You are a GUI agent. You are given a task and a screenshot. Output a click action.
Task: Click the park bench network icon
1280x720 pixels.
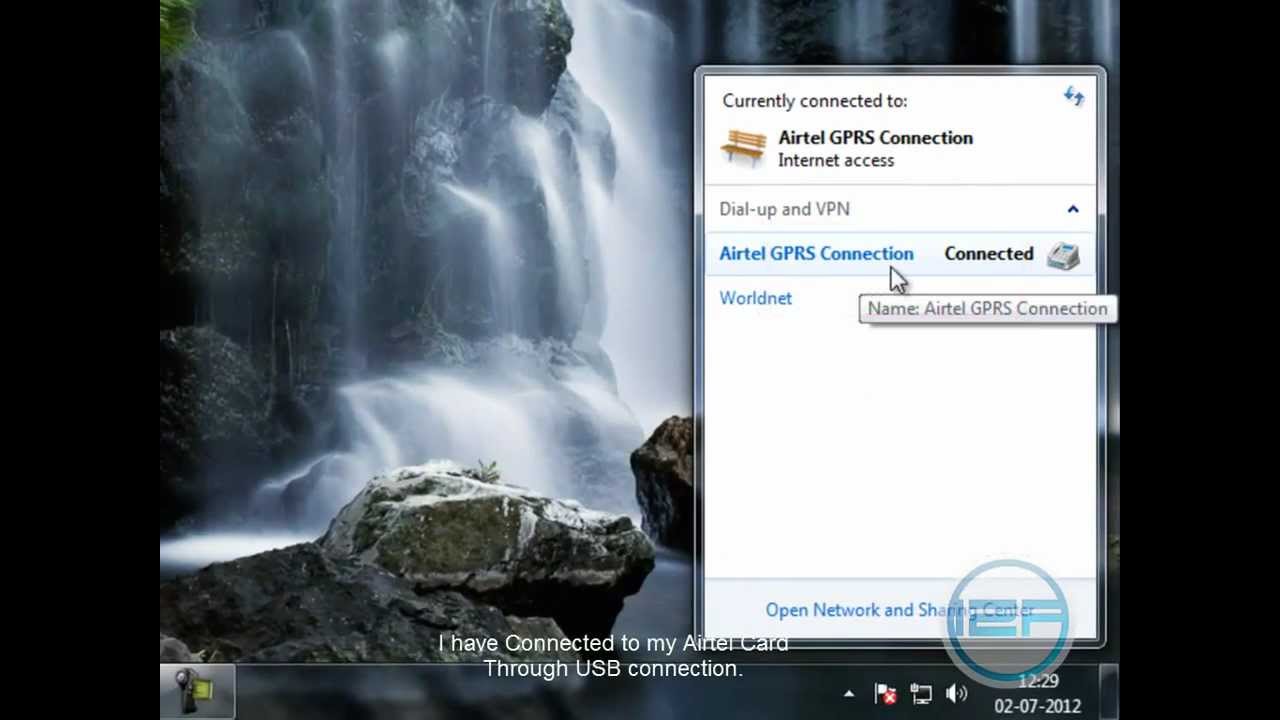click(x=743, y=148)
